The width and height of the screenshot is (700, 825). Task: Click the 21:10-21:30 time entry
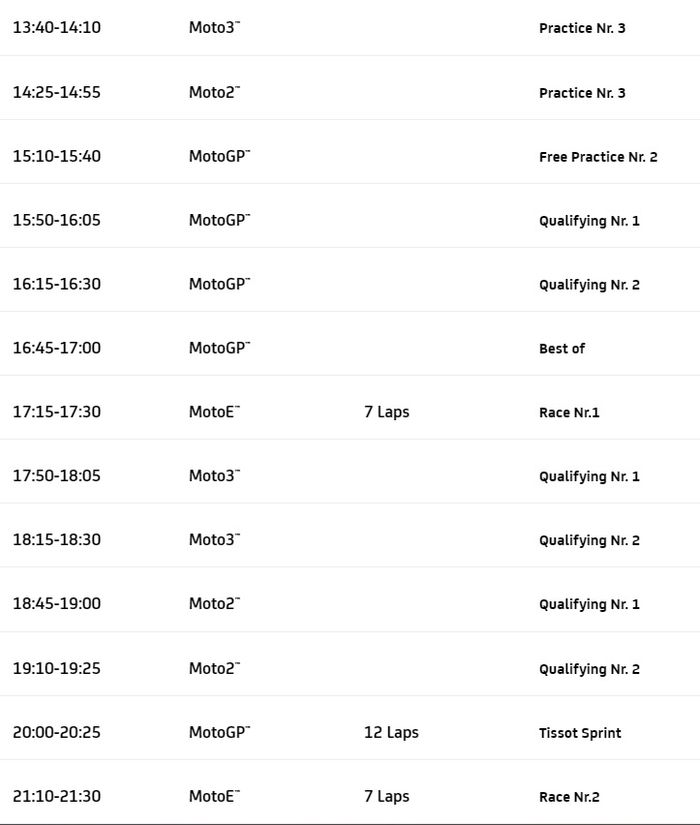[56, 797]
